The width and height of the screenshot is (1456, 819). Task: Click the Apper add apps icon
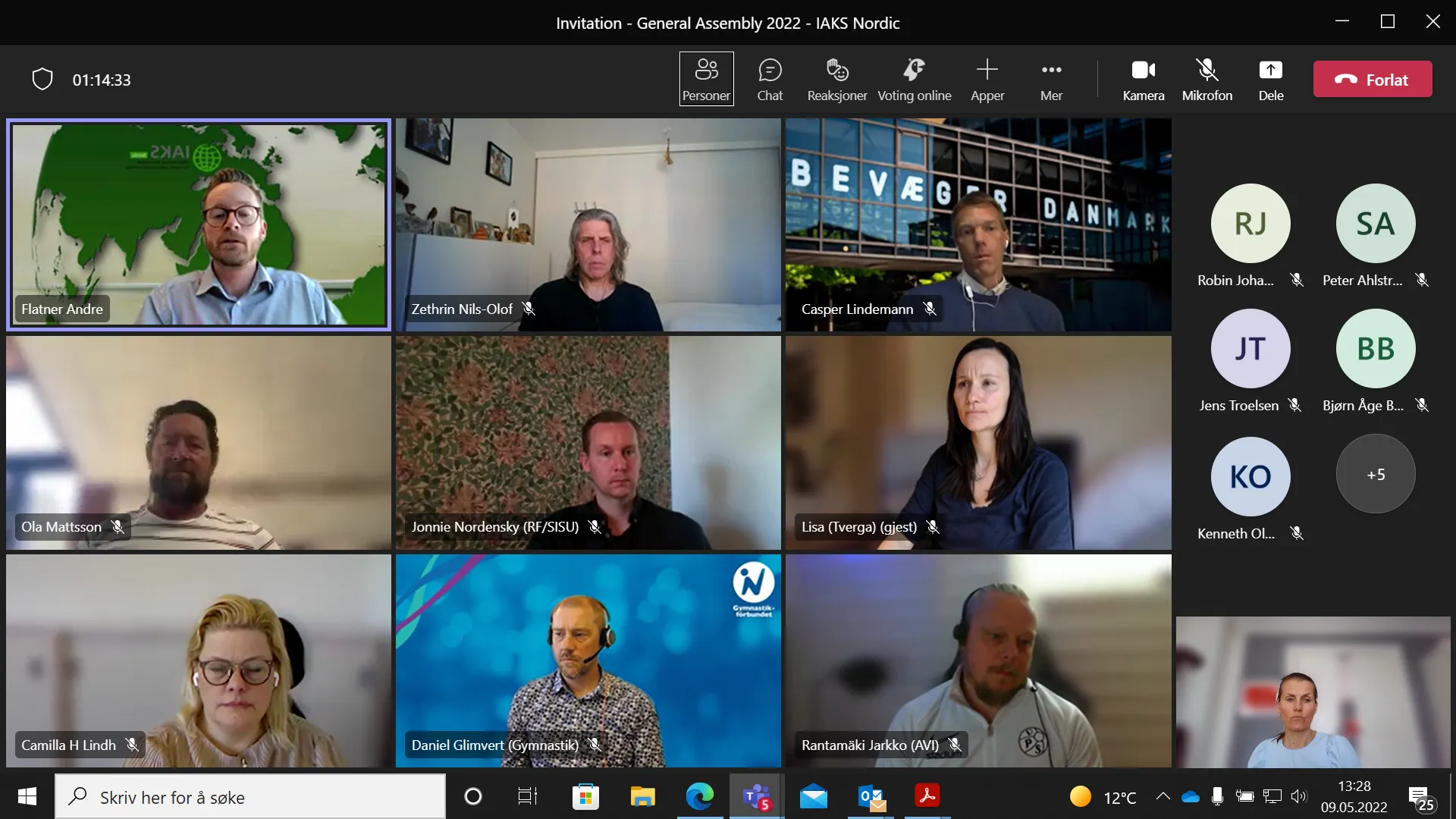click(987, 79)
